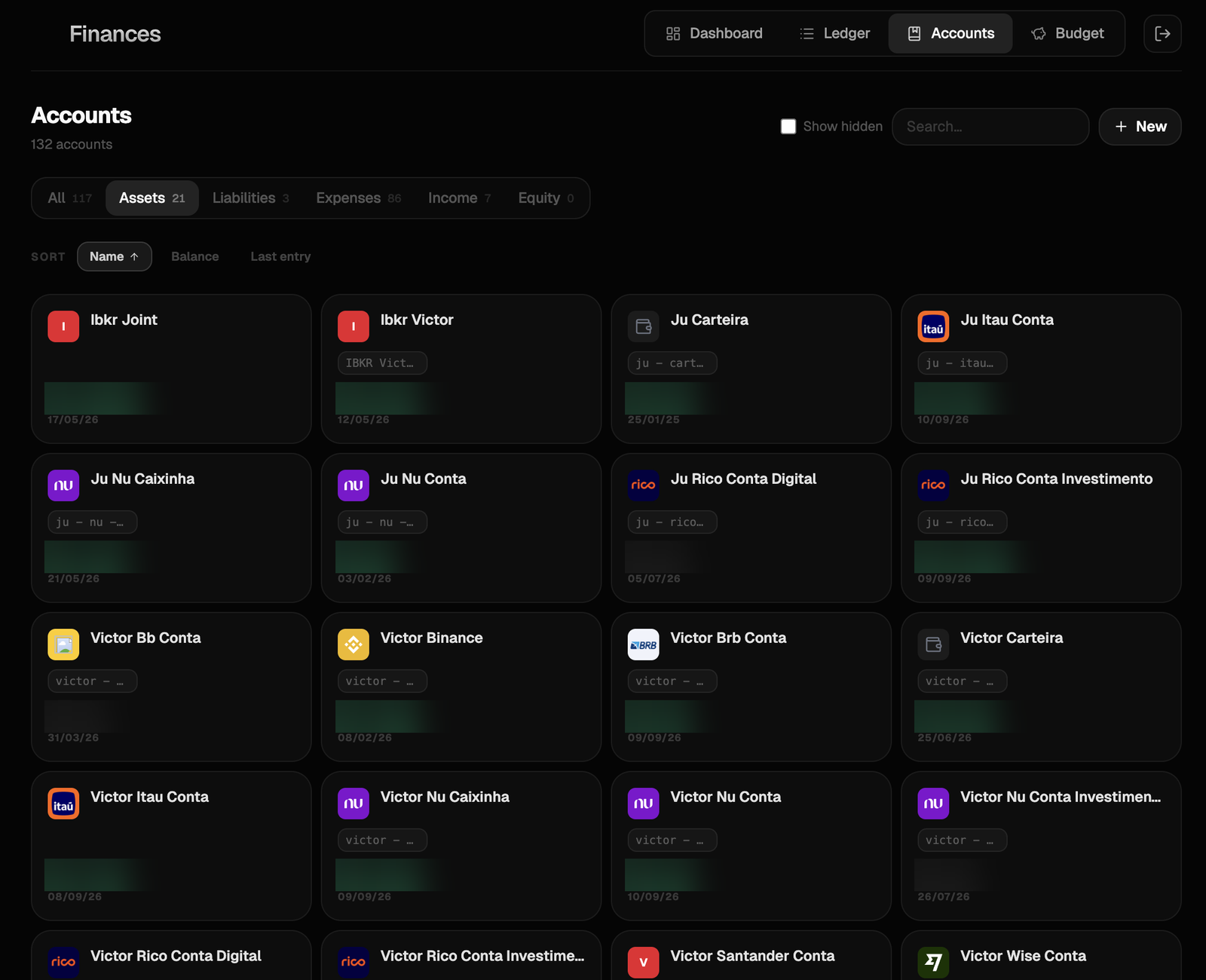Click the Rico logo on Ju Rico Conta Digital
This screenshot has height=980, width=1206.
(644, 485)
